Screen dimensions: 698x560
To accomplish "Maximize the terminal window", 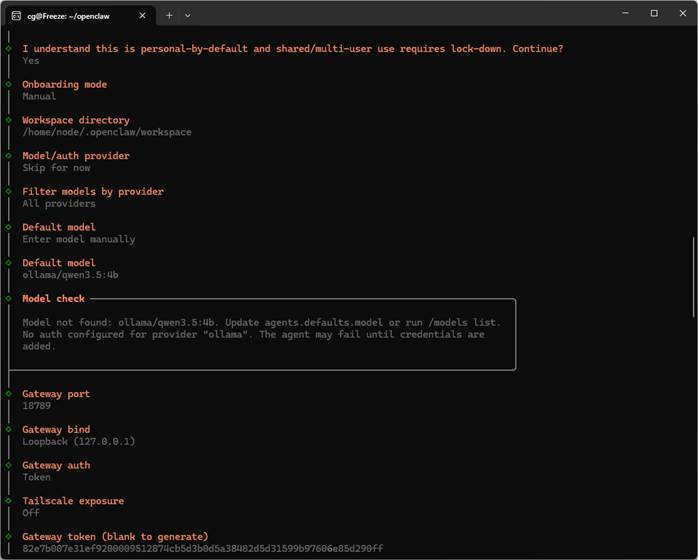I will tap(654, 14).
